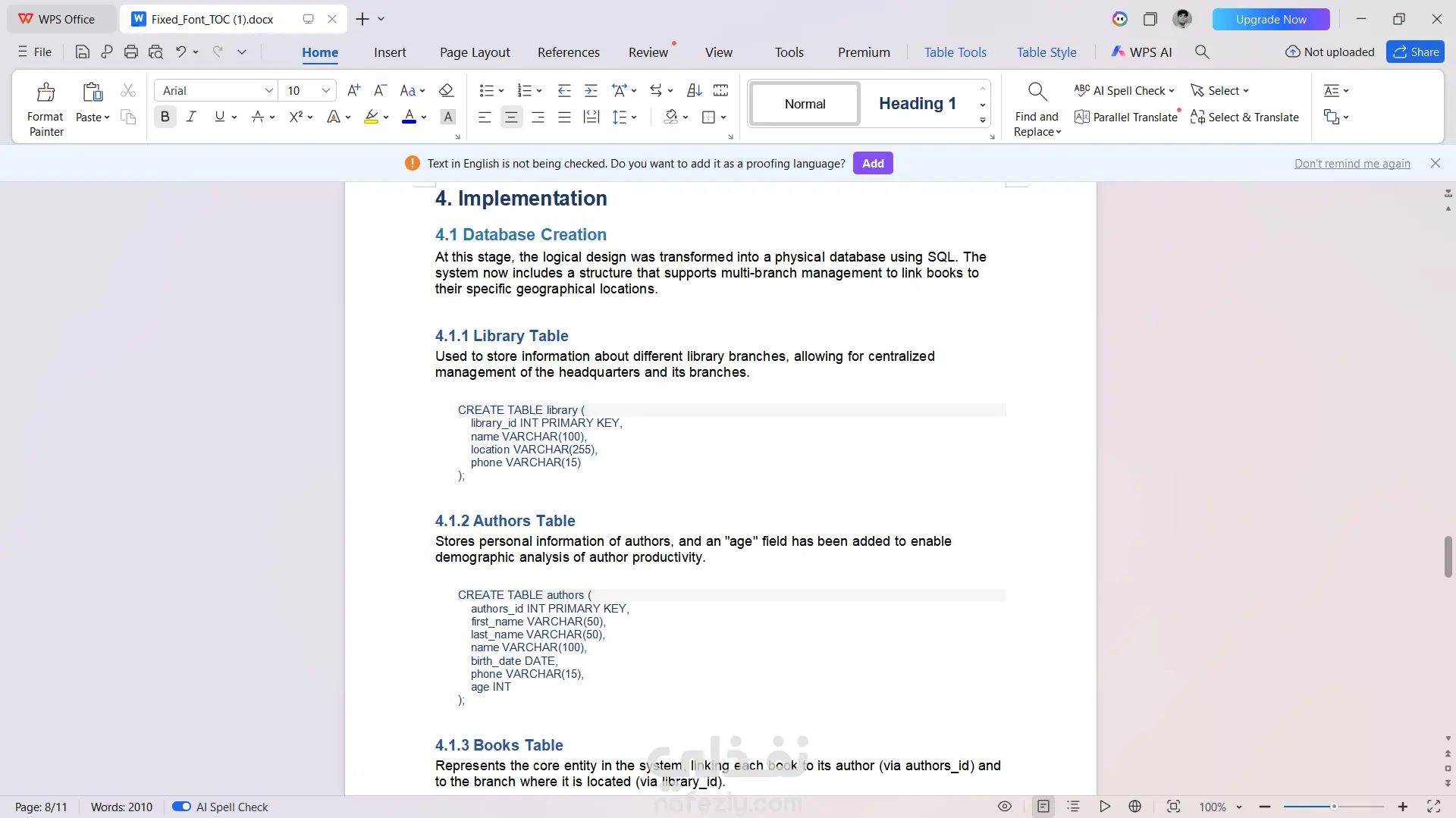The height and width of the screenshot is (818, 1456).
Task: Click the Page: 8/11 status entry
Action: click(41, 807)
